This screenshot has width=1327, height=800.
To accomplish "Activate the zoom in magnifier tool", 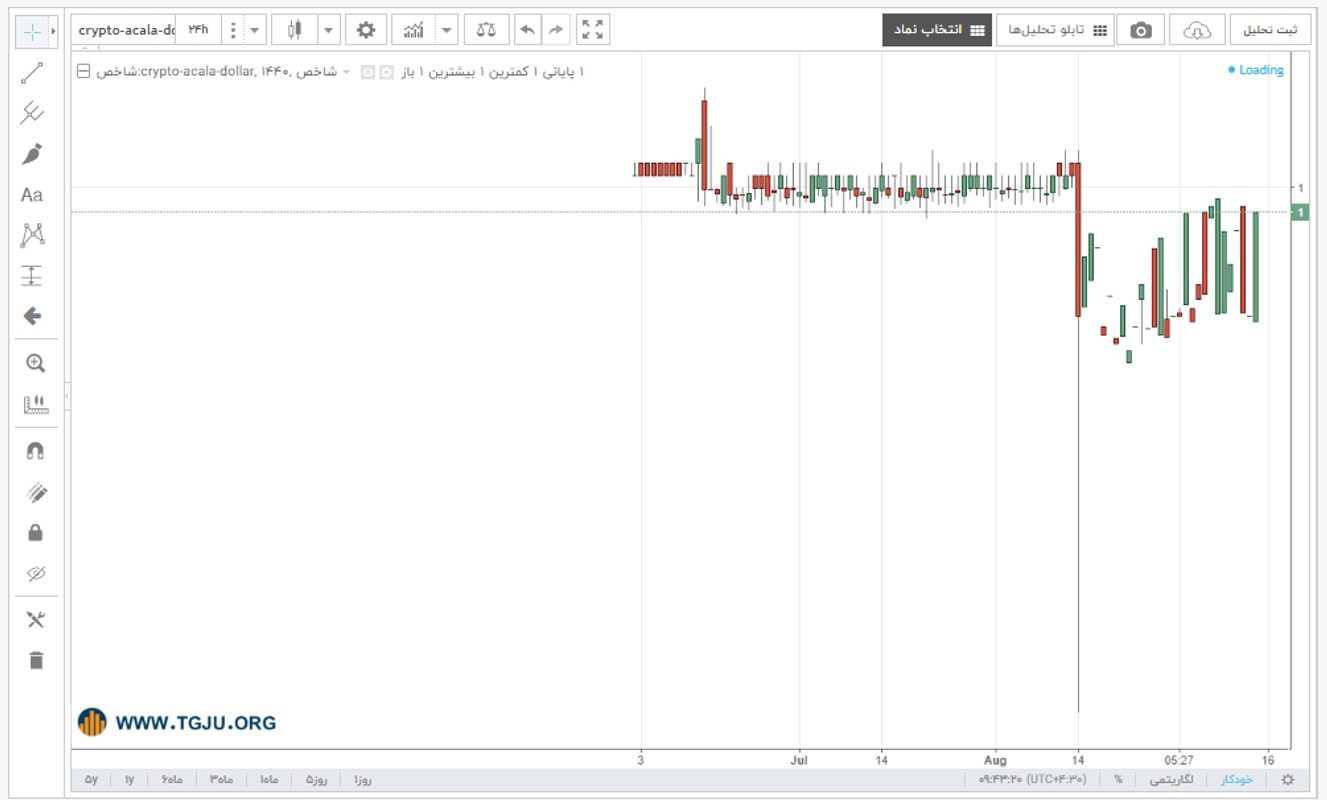I will [36, 363].
